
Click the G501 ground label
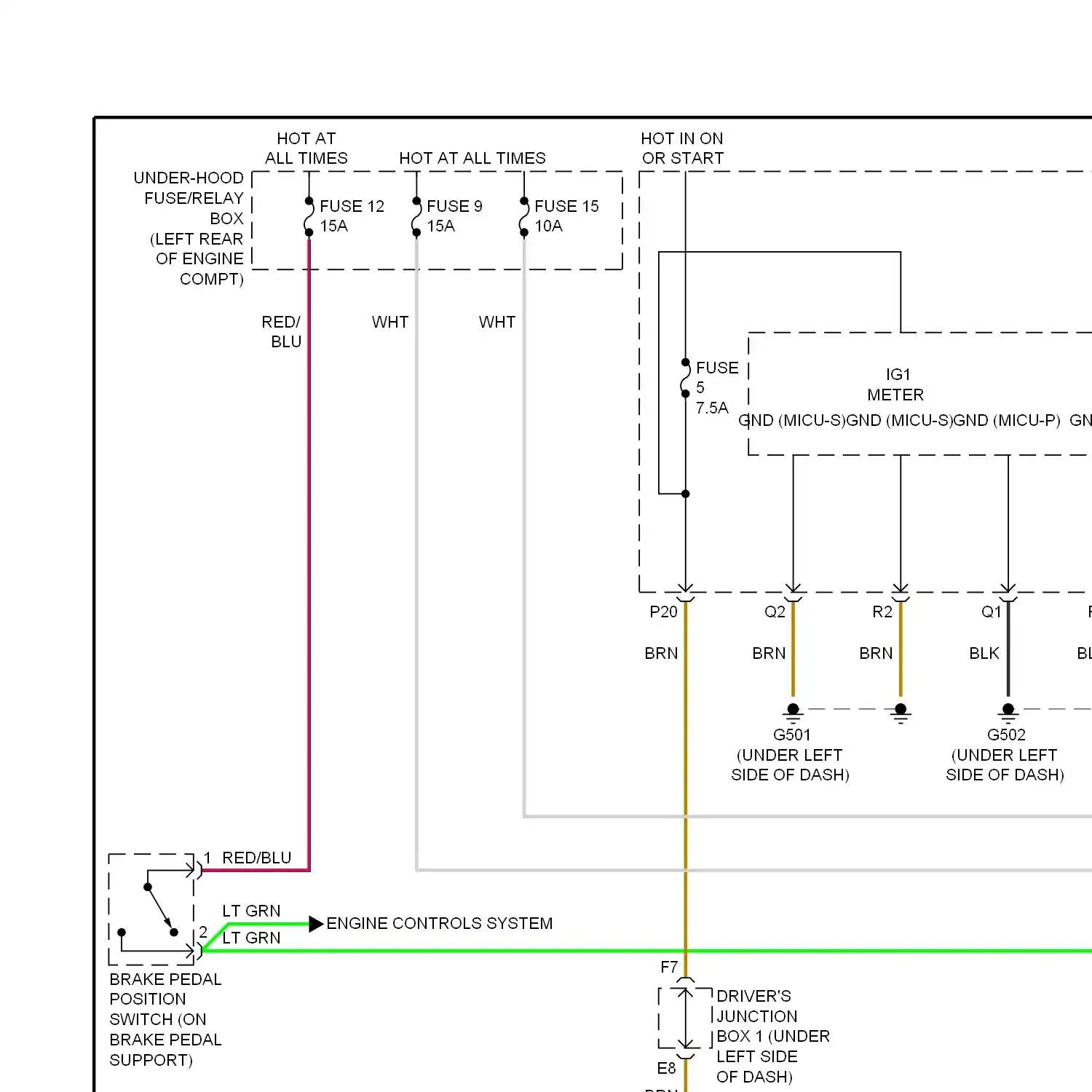click(x=791, y=735)
